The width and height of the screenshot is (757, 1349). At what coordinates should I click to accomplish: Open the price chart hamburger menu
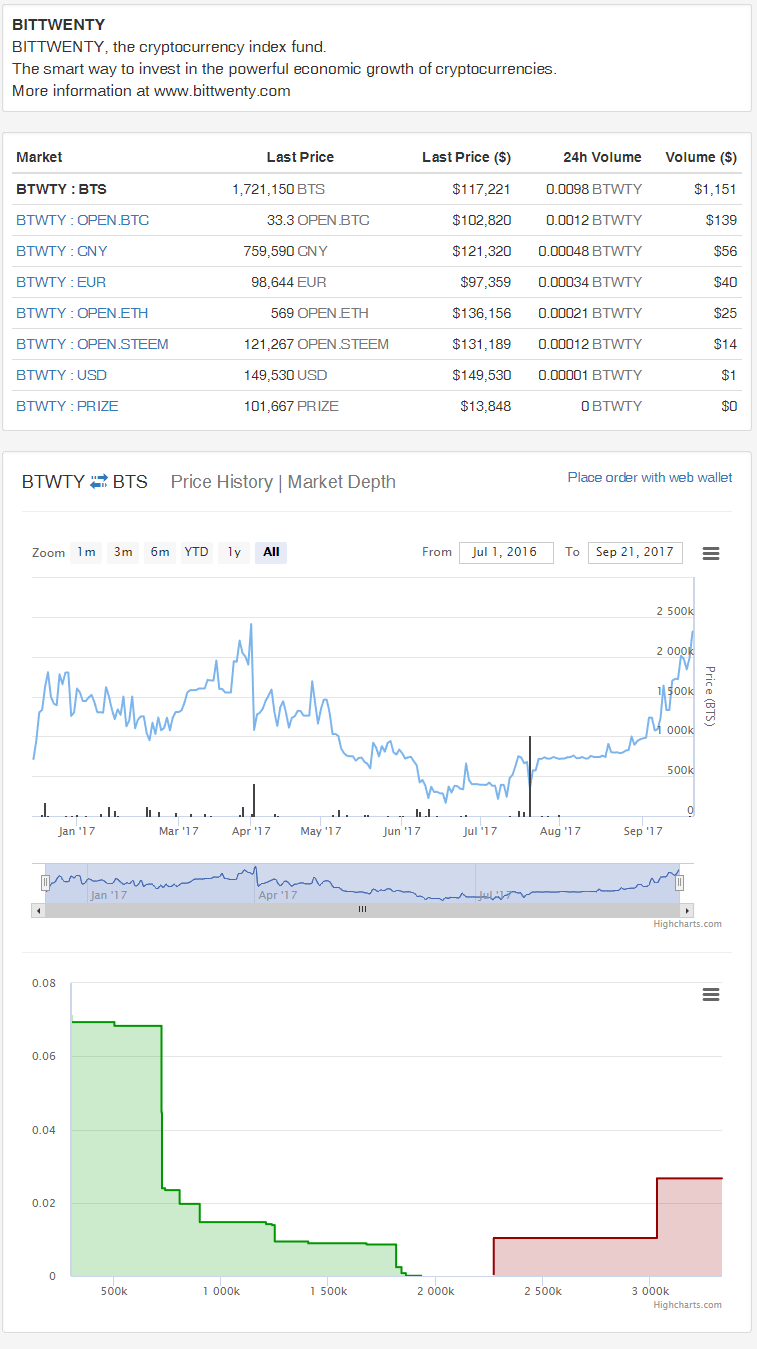point(711,553)
